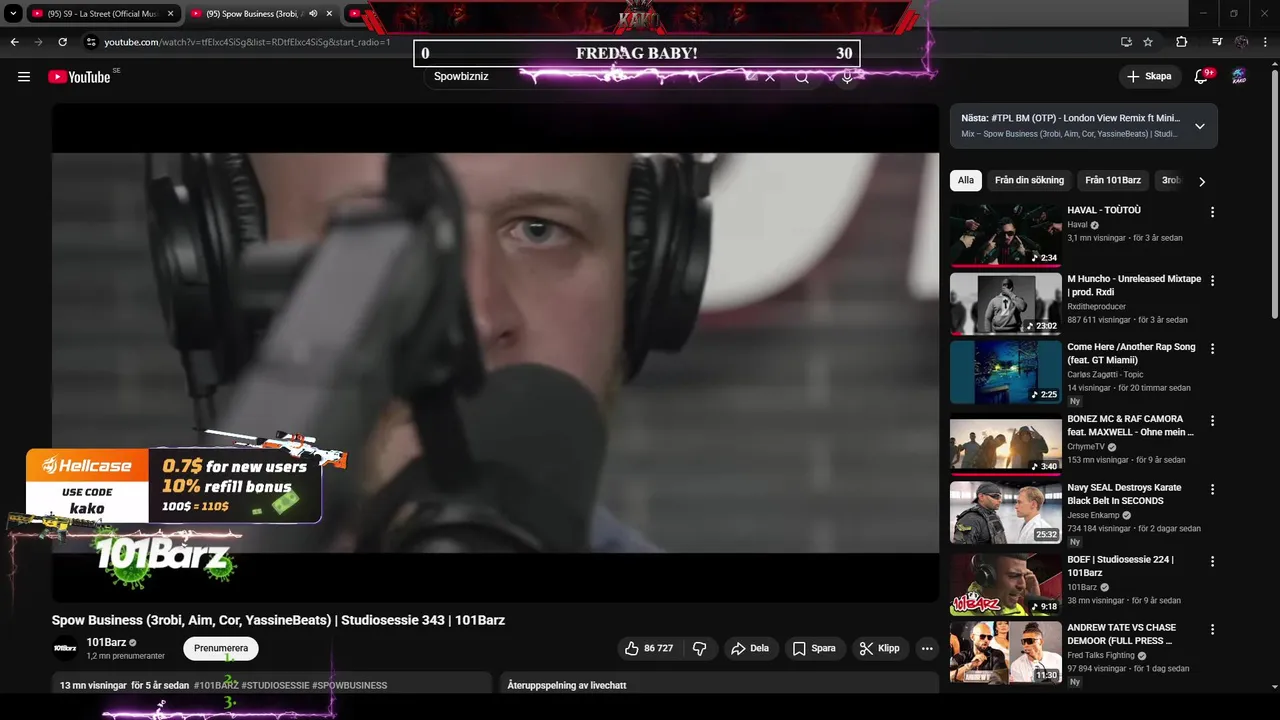Image resolution: width=1280 pixels, height=720 pixels.
Task: Open options for HAVAL - TOÙTOÙ
Action: pos(1212,212)
